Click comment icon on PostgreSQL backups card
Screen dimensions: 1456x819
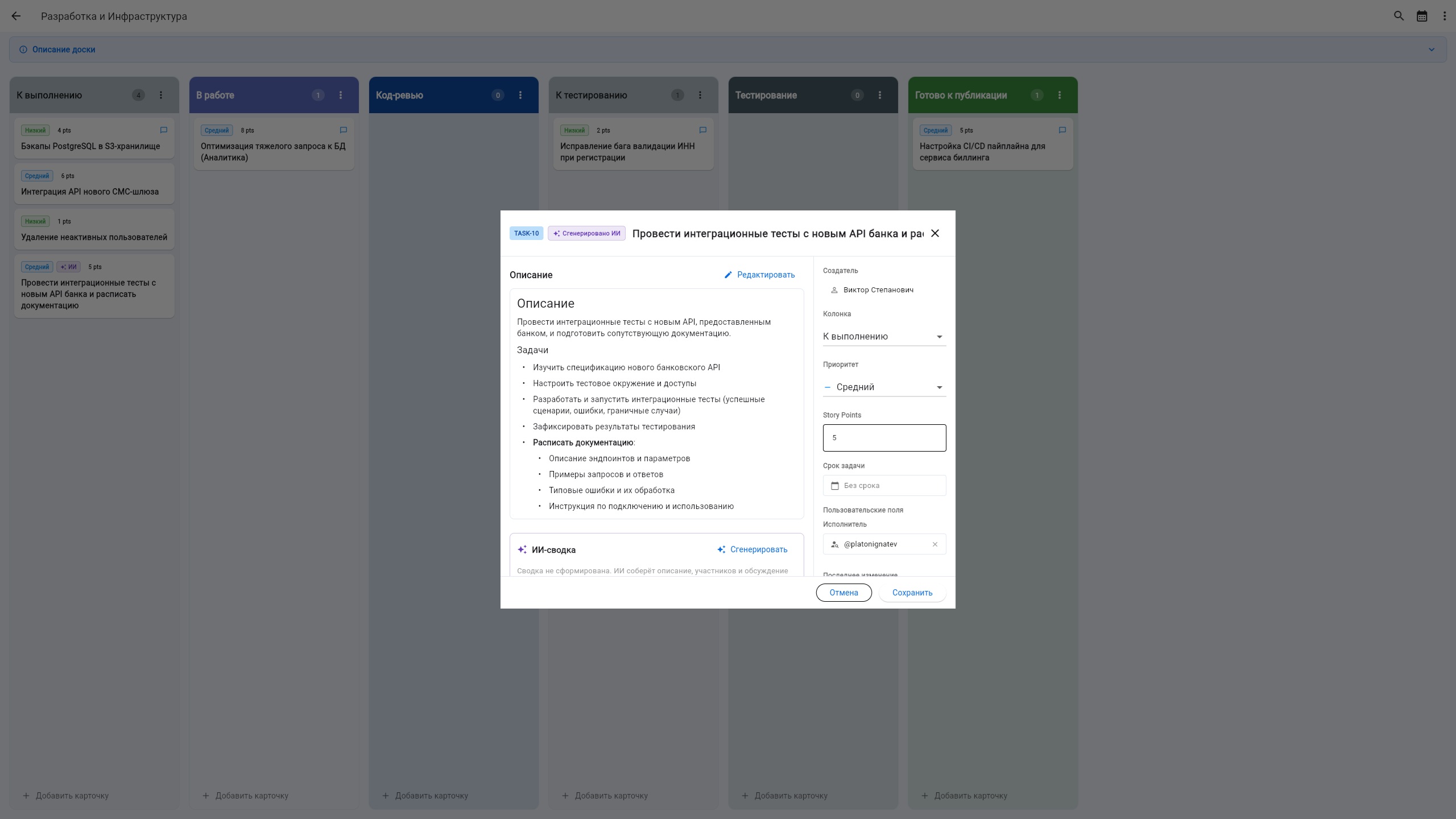[164, 130]
